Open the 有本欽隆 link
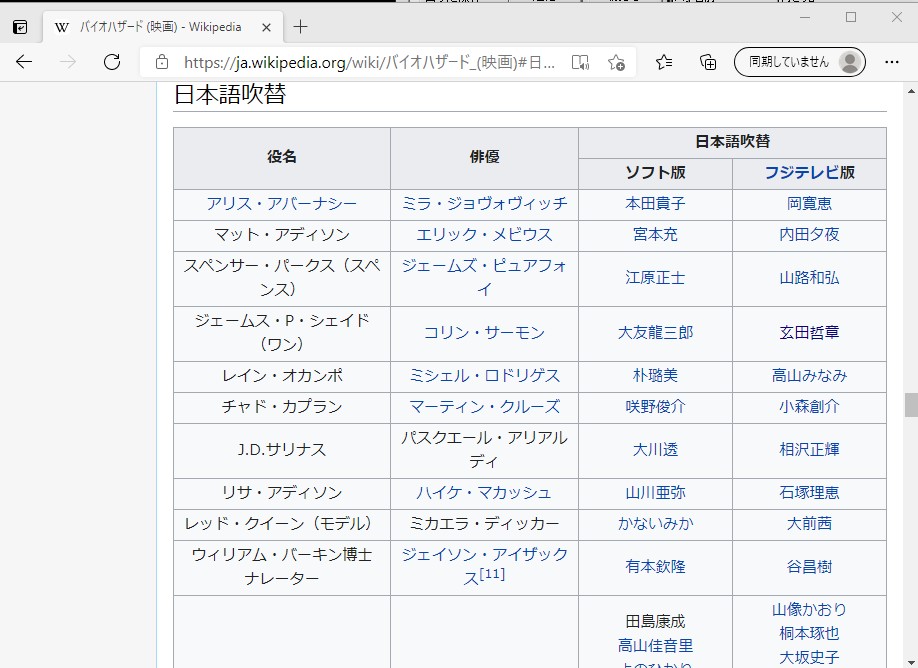The height and width of the screenshot is (668, 918). (655, 567)
